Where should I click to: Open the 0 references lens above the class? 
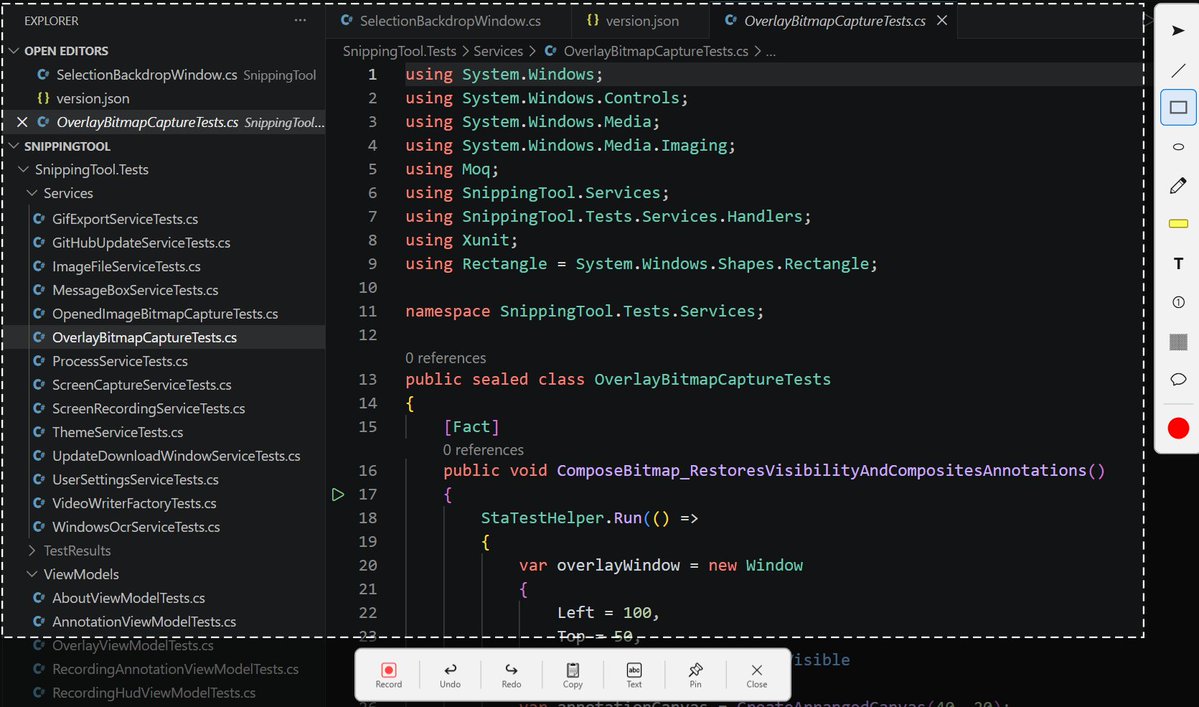[x=445, y=358]
